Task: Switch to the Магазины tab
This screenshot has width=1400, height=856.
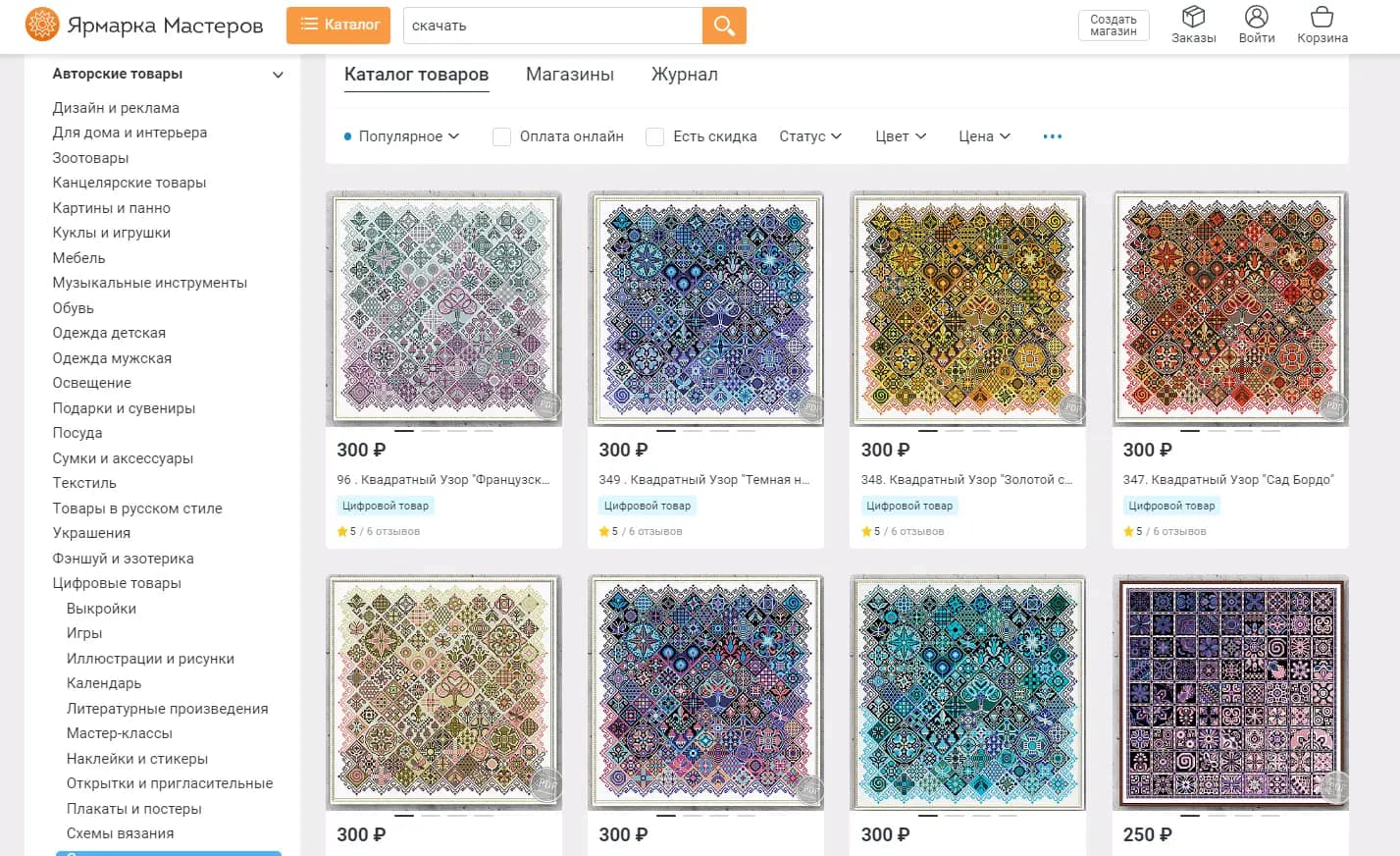Action: tap(569, 75)
